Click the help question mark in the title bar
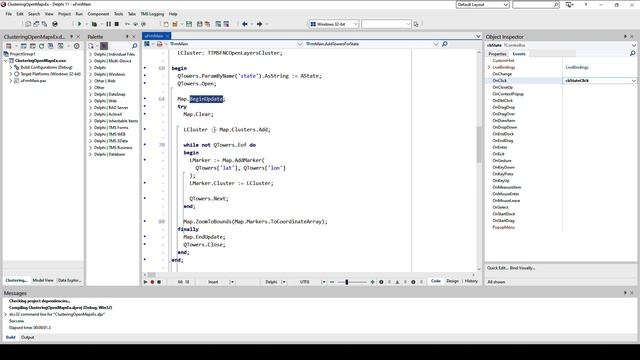The width and height of the screenshot is (640, 360). click(586, 4)
